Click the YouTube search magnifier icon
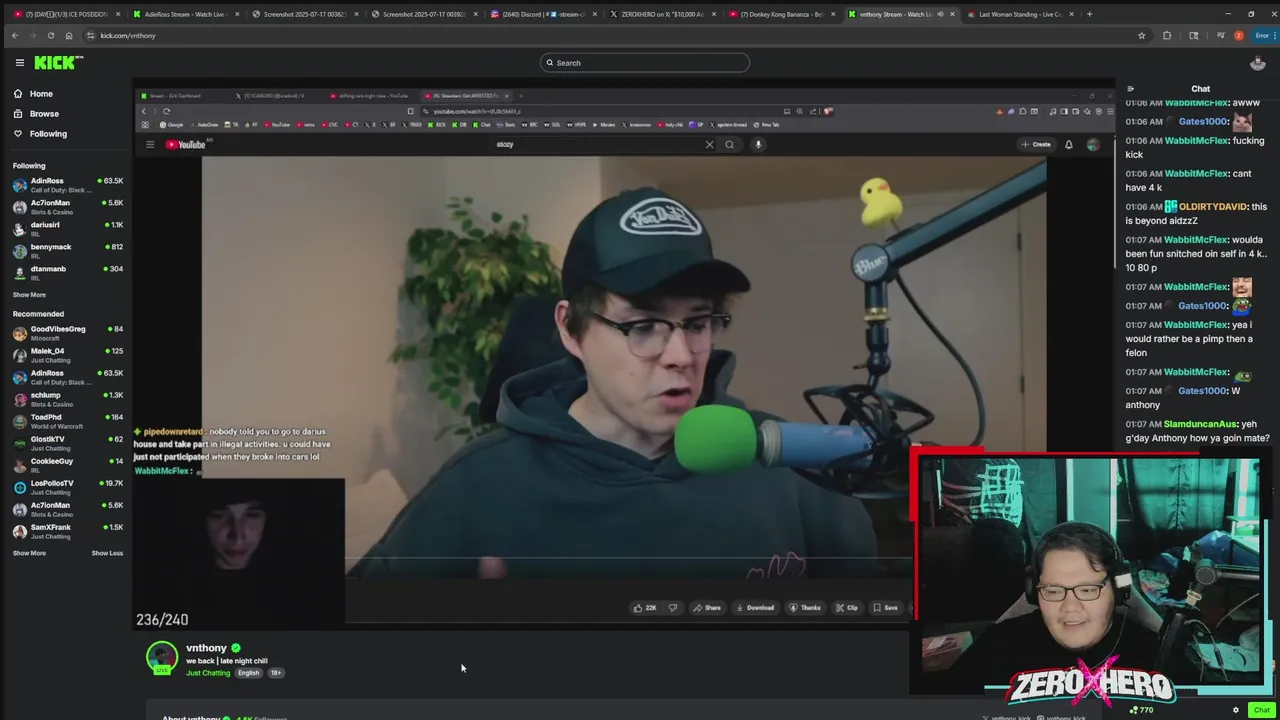 (730, 145)
